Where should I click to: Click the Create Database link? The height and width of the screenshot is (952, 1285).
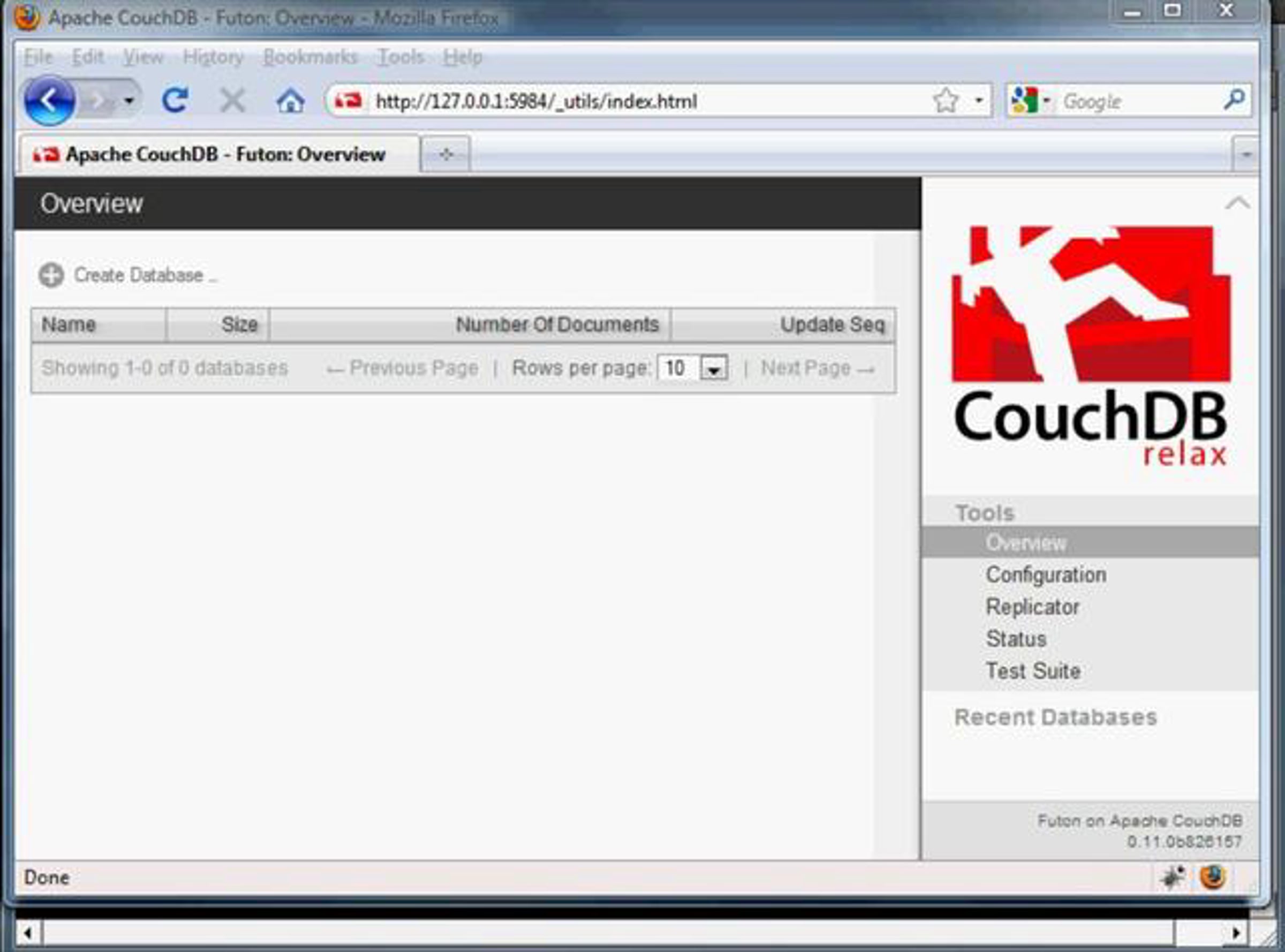tap(145, 275)
